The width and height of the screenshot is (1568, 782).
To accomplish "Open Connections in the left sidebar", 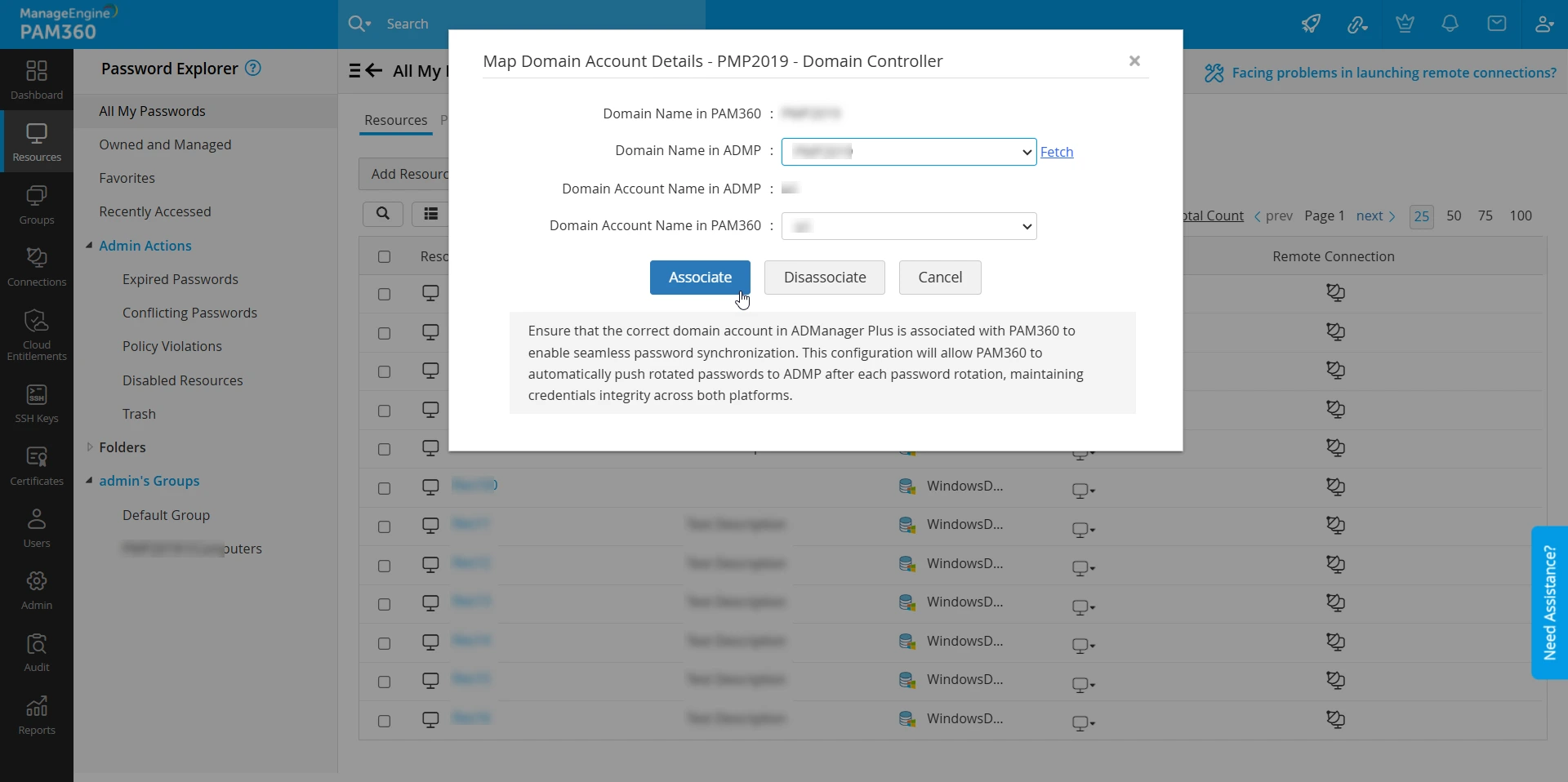I will (x=37, y=266).
